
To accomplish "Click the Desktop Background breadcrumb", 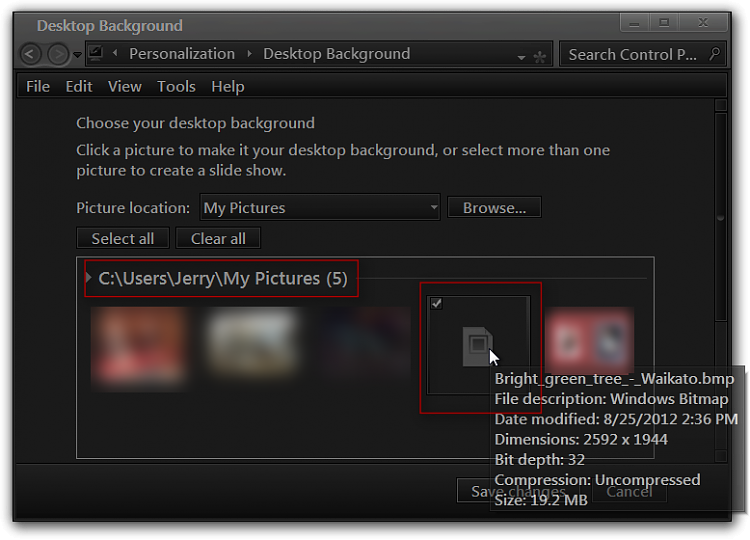I will [x=336, y=54].
